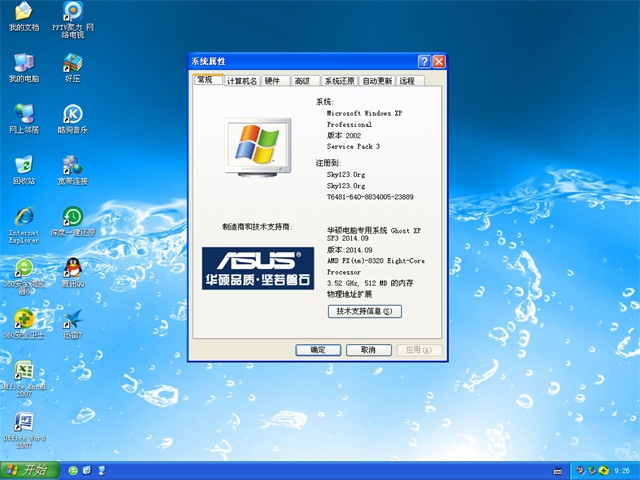Image resolution: width=640 pixels, height=480 pixels.
Task: Open 我的电脑 desktop icon
Action: [x=24, y=64]
